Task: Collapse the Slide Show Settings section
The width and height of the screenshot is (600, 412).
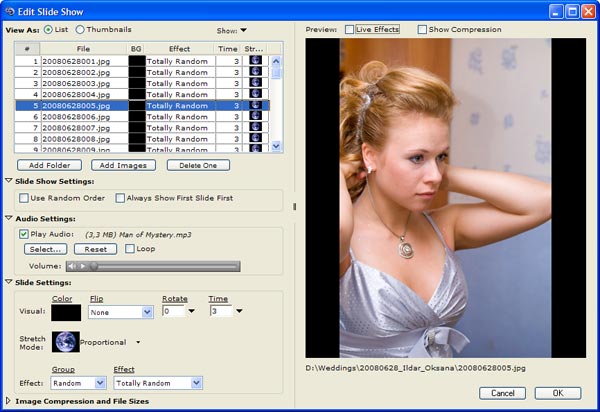Action: point(9,181)
